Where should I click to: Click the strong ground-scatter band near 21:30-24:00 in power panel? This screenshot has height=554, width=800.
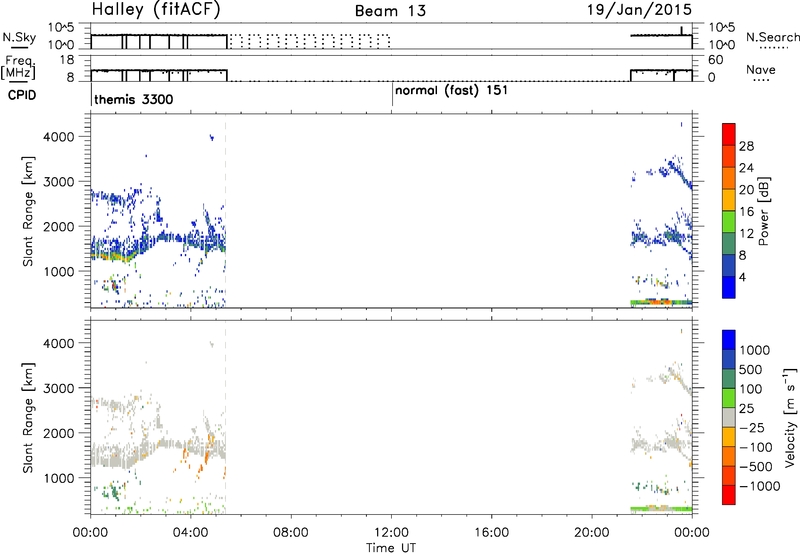point(661,302)
